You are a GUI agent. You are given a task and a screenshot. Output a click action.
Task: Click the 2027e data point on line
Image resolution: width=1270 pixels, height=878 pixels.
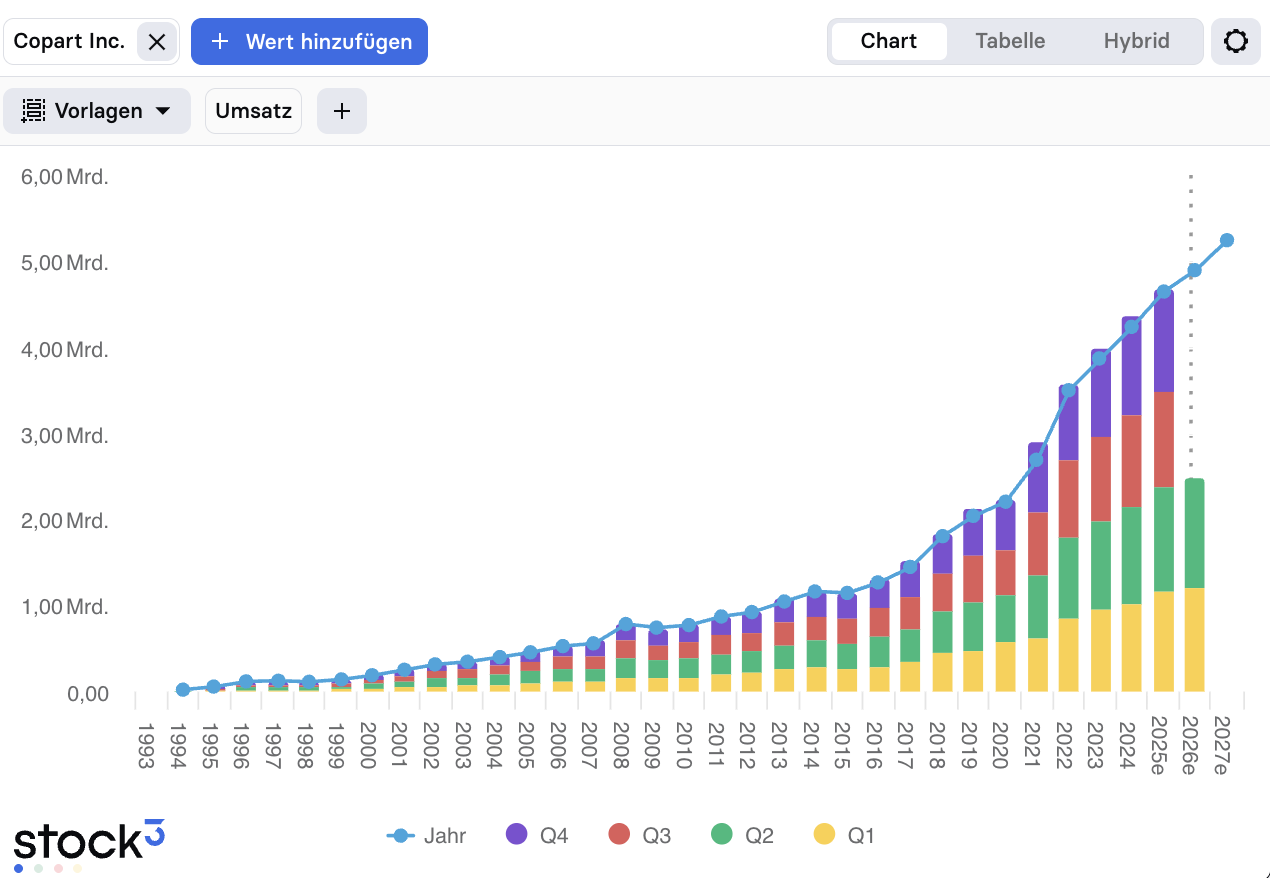[x=1226, y=240]
